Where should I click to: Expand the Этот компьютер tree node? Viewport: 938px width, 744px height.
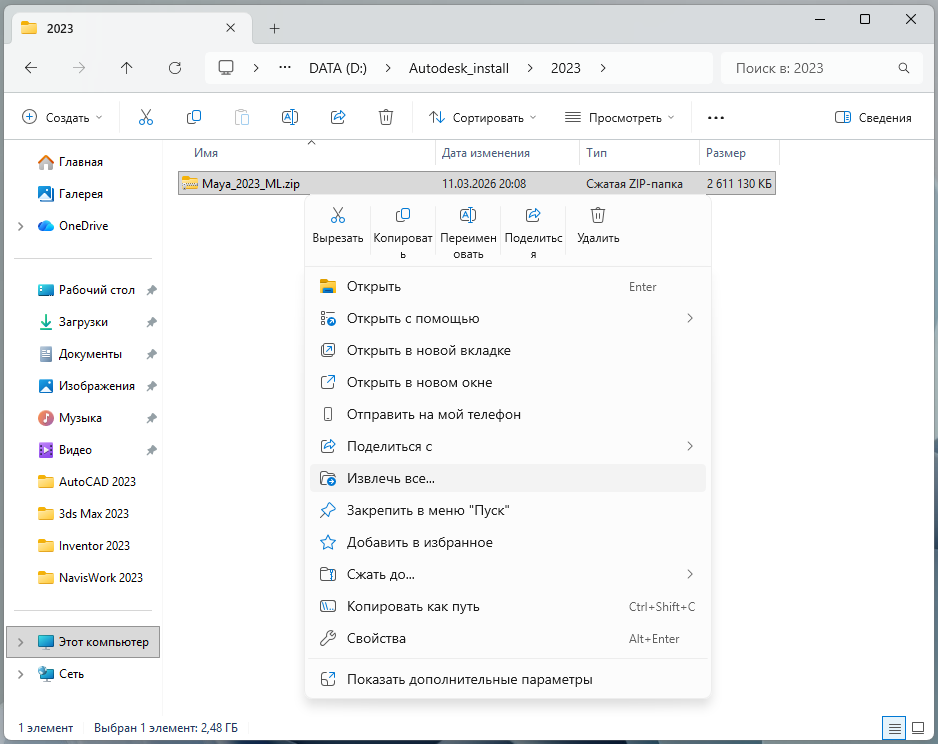pyautogui.click(x=21, y=642)
